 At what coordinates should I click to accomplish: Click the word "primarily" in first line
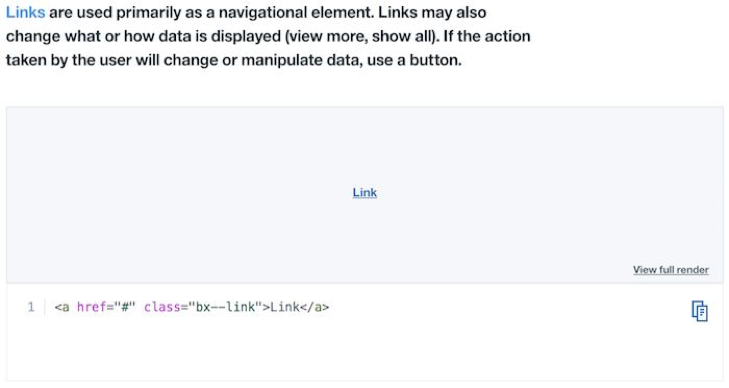[x=148, y=13]
